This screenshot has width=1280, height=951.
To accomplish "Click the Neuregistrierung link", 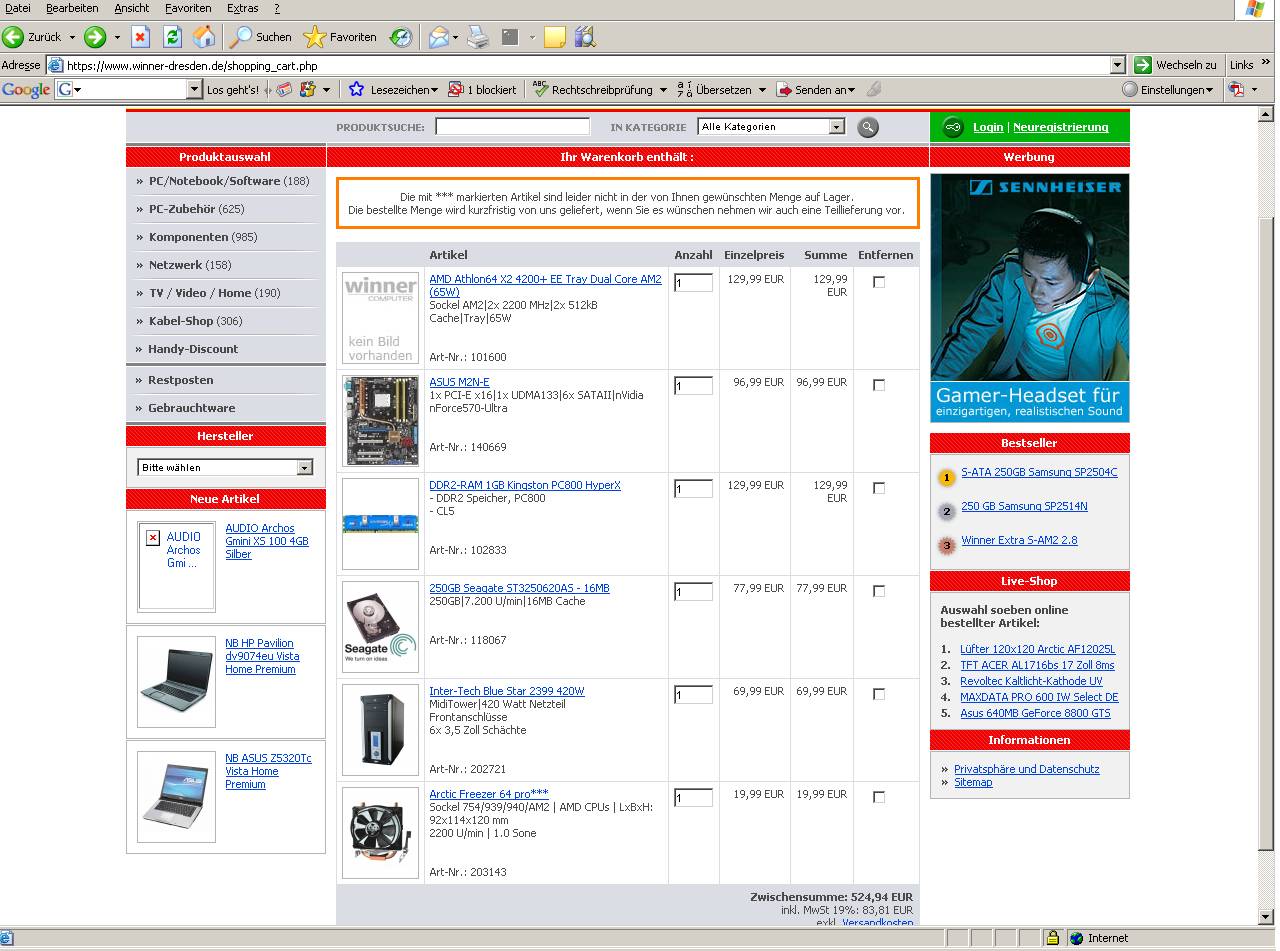I will coord(1061,127).
